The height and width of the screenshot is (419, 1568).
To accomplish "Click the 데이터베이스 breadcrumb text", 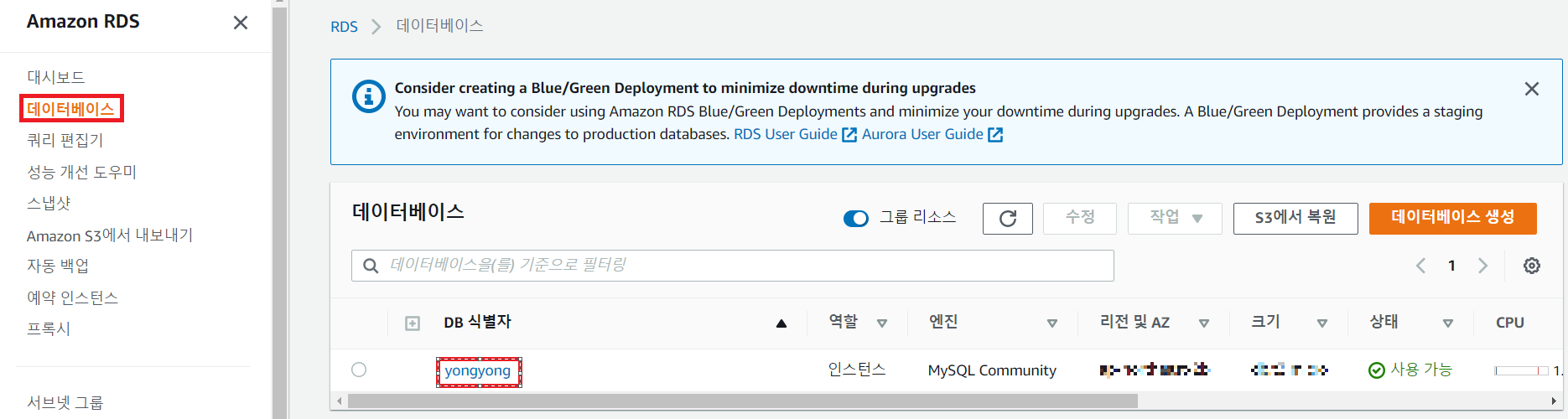I will coord(440,26).
